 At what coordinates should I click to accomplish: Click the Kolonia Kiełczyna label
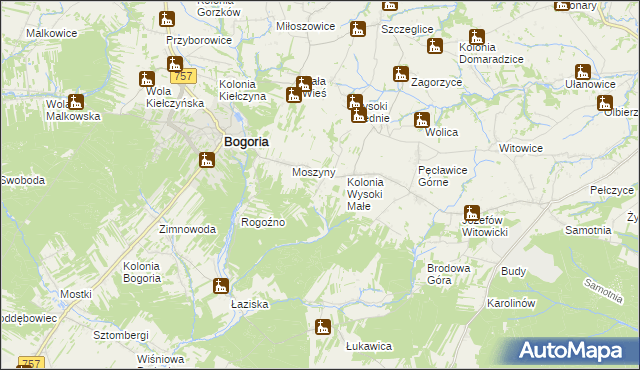pos(242,90)
